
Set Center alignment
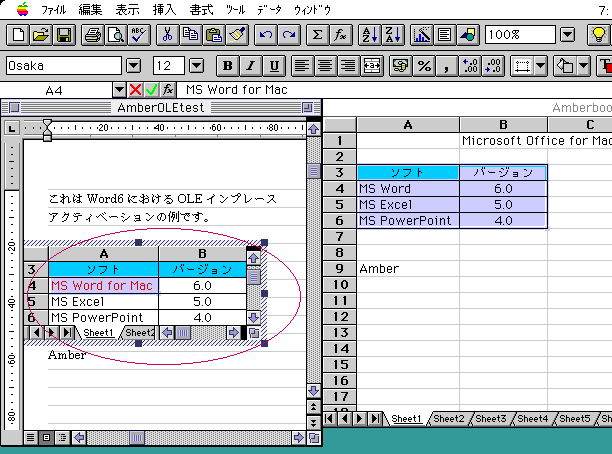click(325, 66)
